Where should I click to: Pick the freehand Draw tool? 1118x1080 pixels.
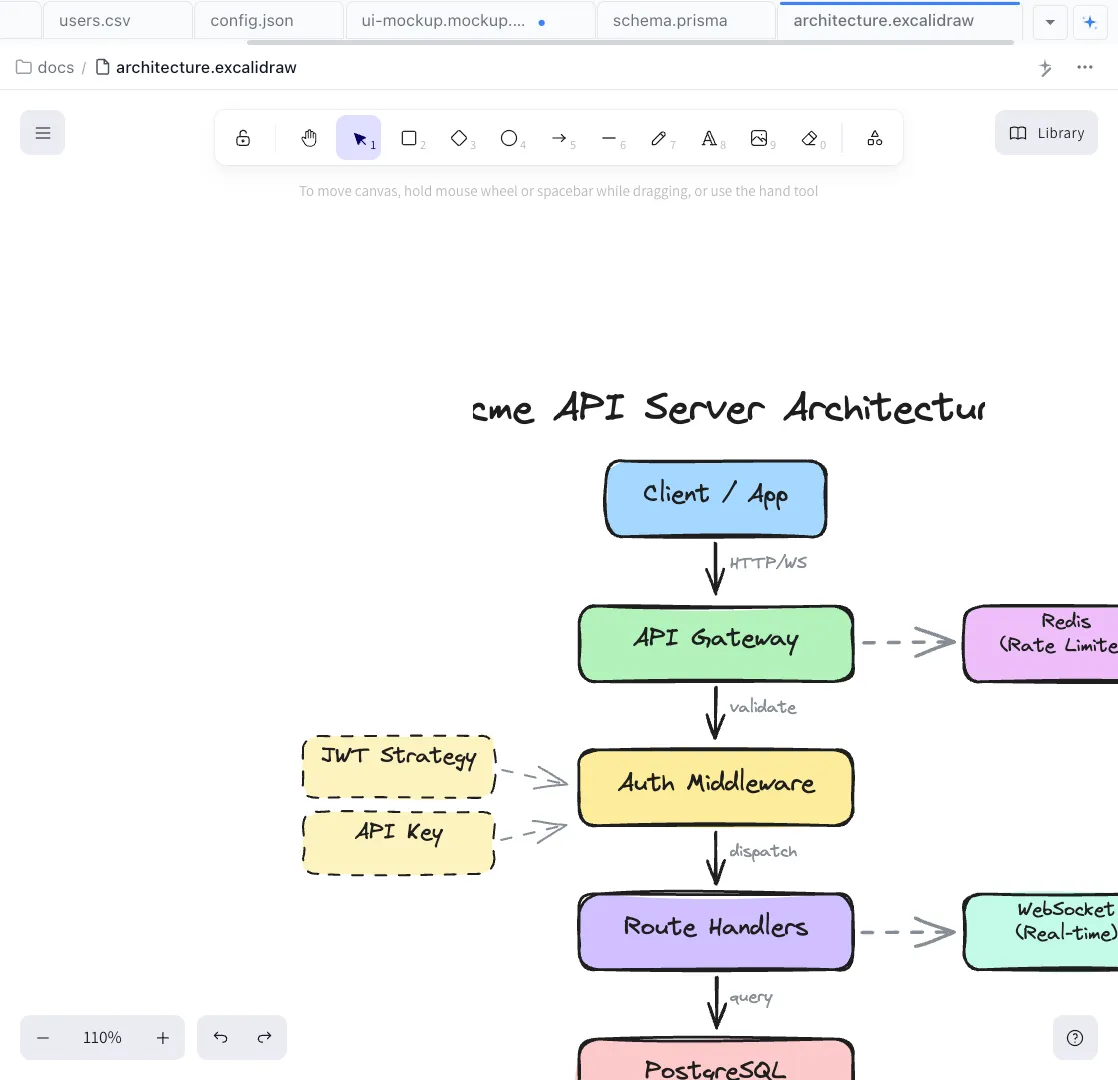pyautogui.click(x=661, y=137)
